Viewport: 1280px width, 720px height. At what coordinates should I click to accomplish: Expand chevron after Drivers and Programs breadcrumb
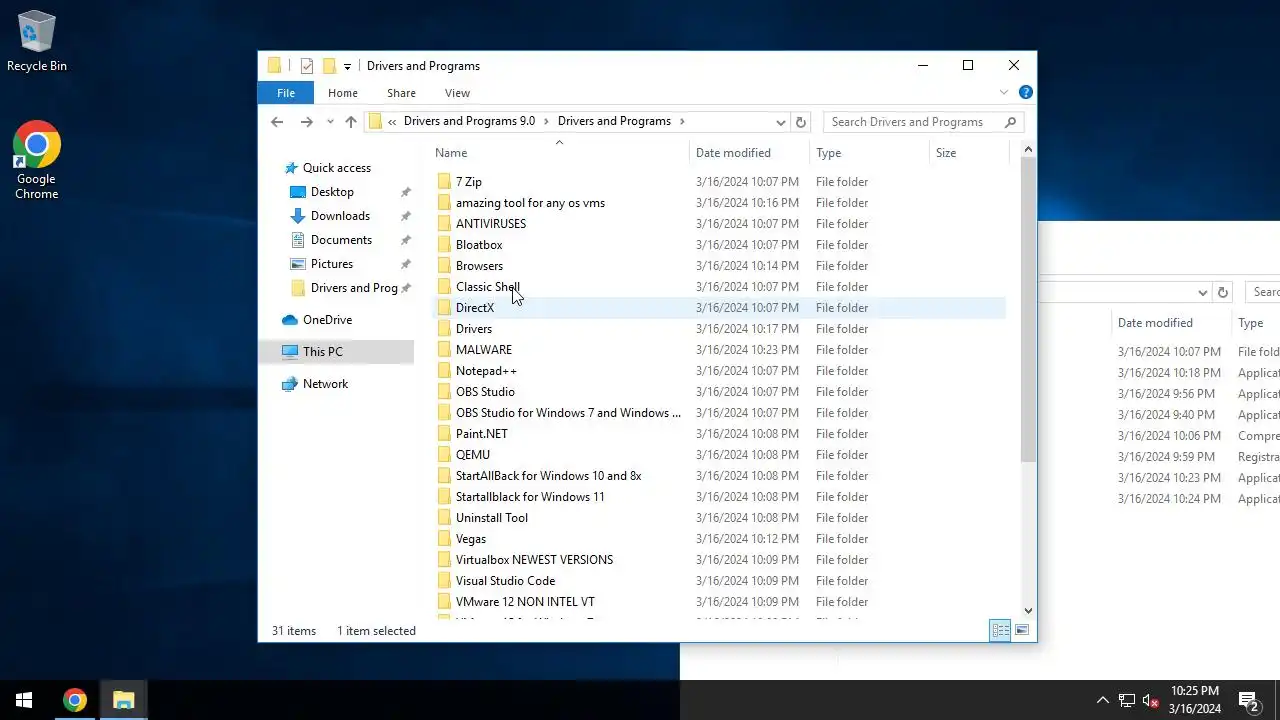(x=682, y=121)
